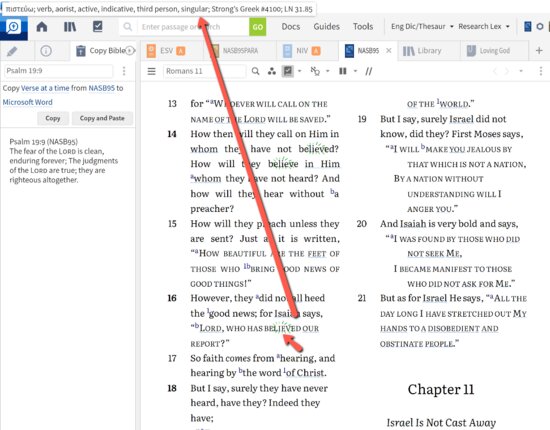Expand the navigation history dropdown arrow

tap(521, 71)
